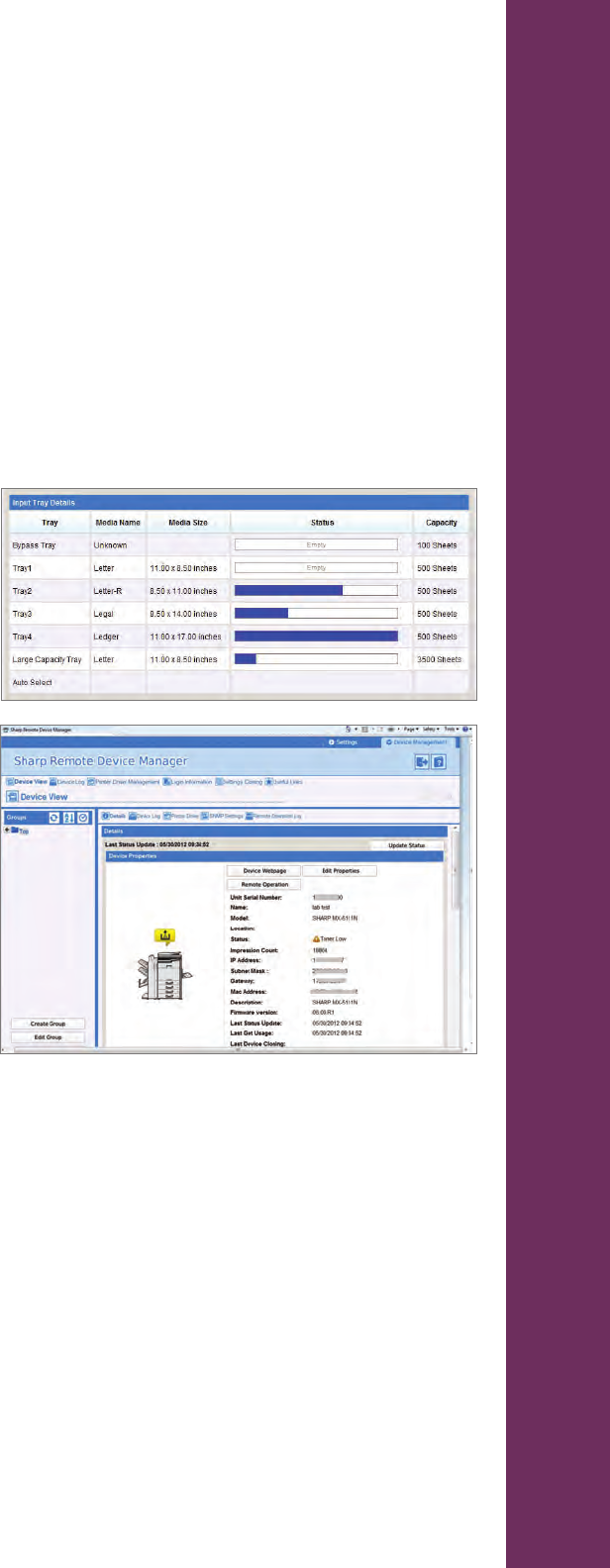Open the browser Safety dropdown menu

click(432, 728)
